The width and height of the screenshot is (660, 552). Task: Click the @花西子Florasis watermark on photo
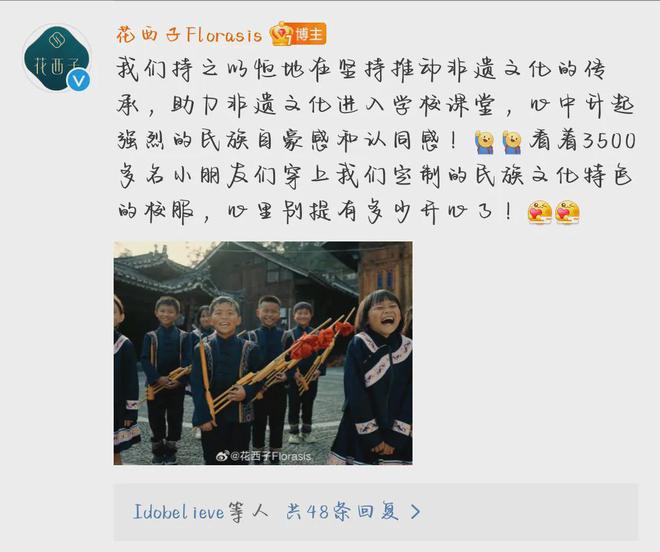271,456
